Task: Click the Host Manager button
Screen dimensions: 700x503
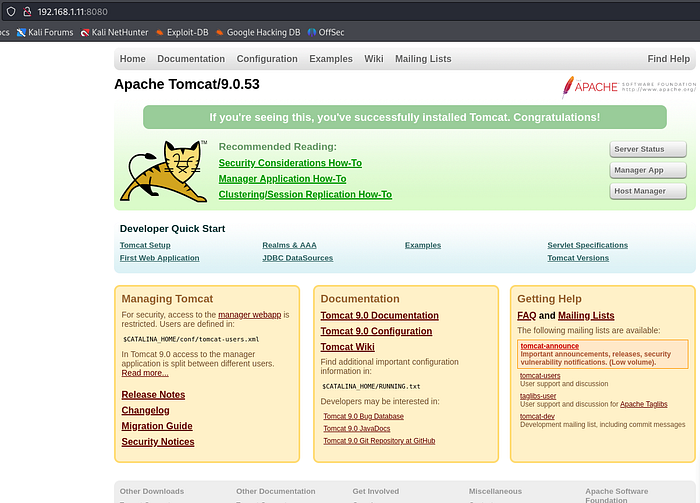Action: point(647,191)
